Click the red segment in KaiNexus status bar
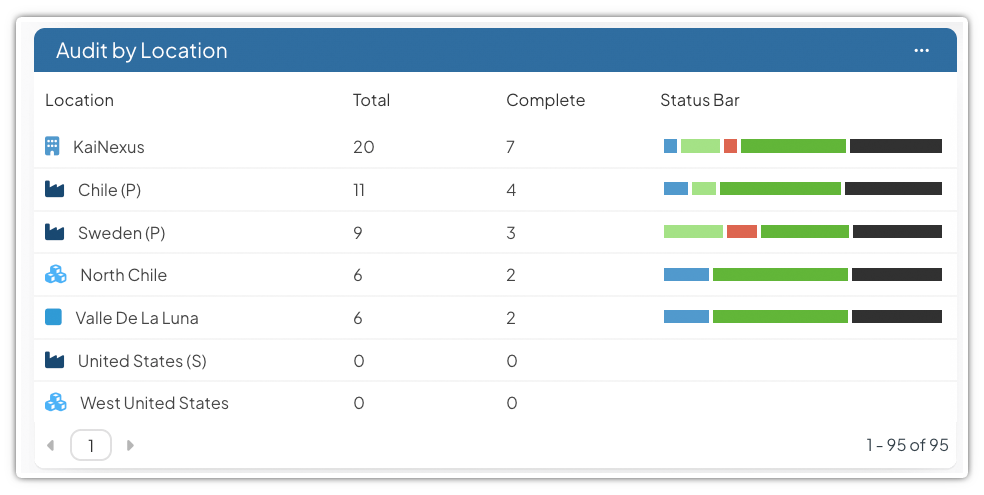The image size is (984, 495). [730, 146]
